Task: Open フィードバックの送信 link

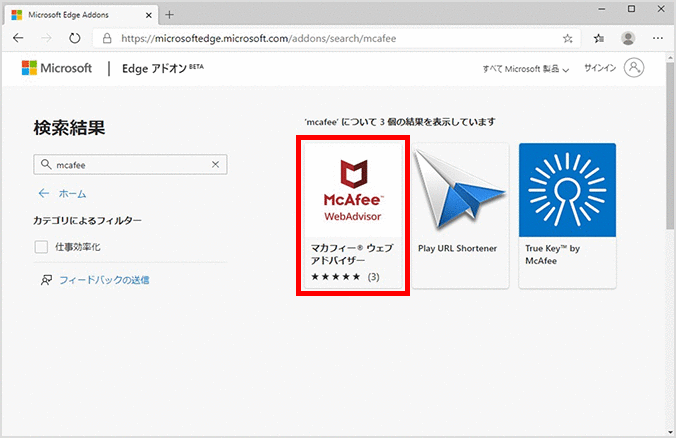Action: coord(104,280)
